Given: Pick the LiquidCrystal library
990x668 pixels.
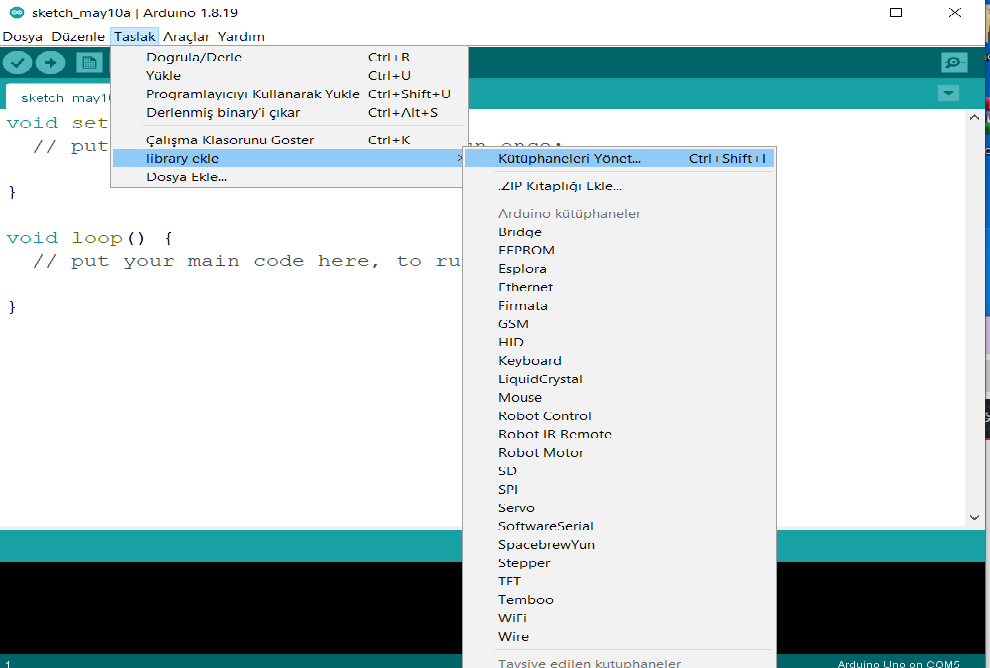Looking at the screenshot, I should coord(540,379).
